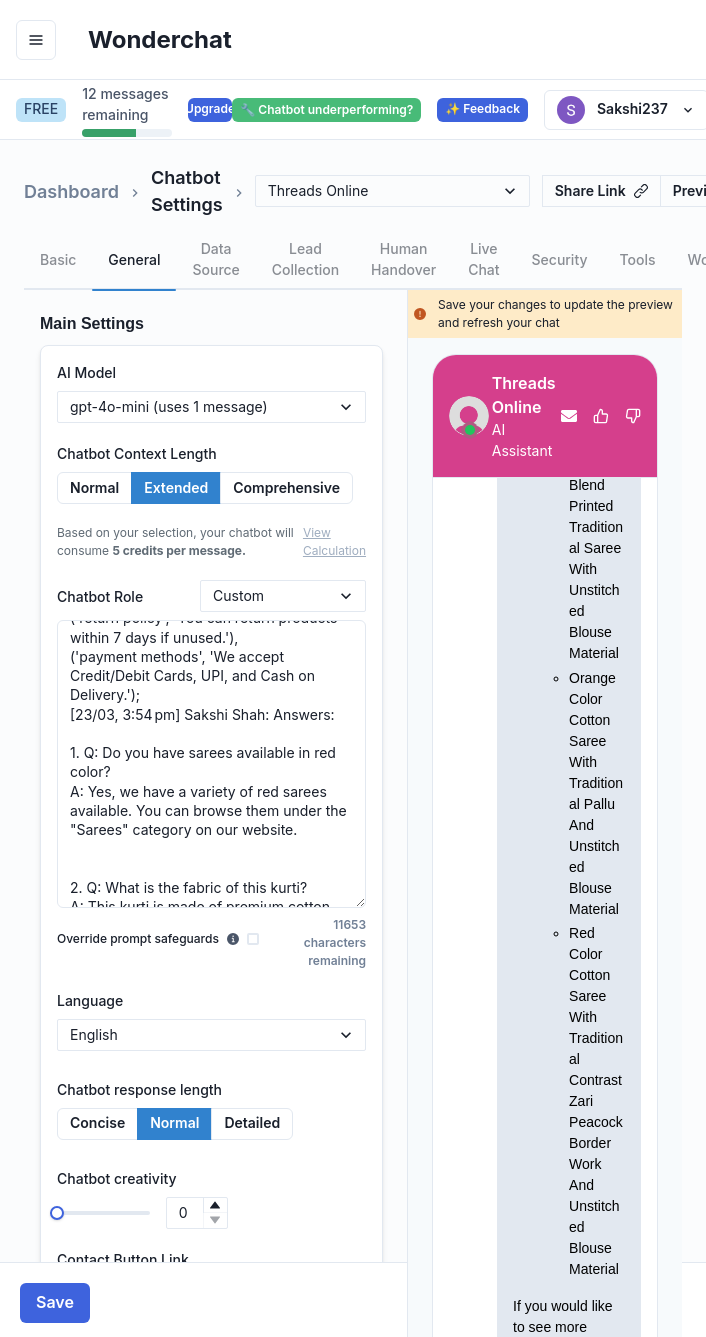Click the thumbs down icon in chat header
Viewport: 706px width, 1337px height.
[633, 416]
